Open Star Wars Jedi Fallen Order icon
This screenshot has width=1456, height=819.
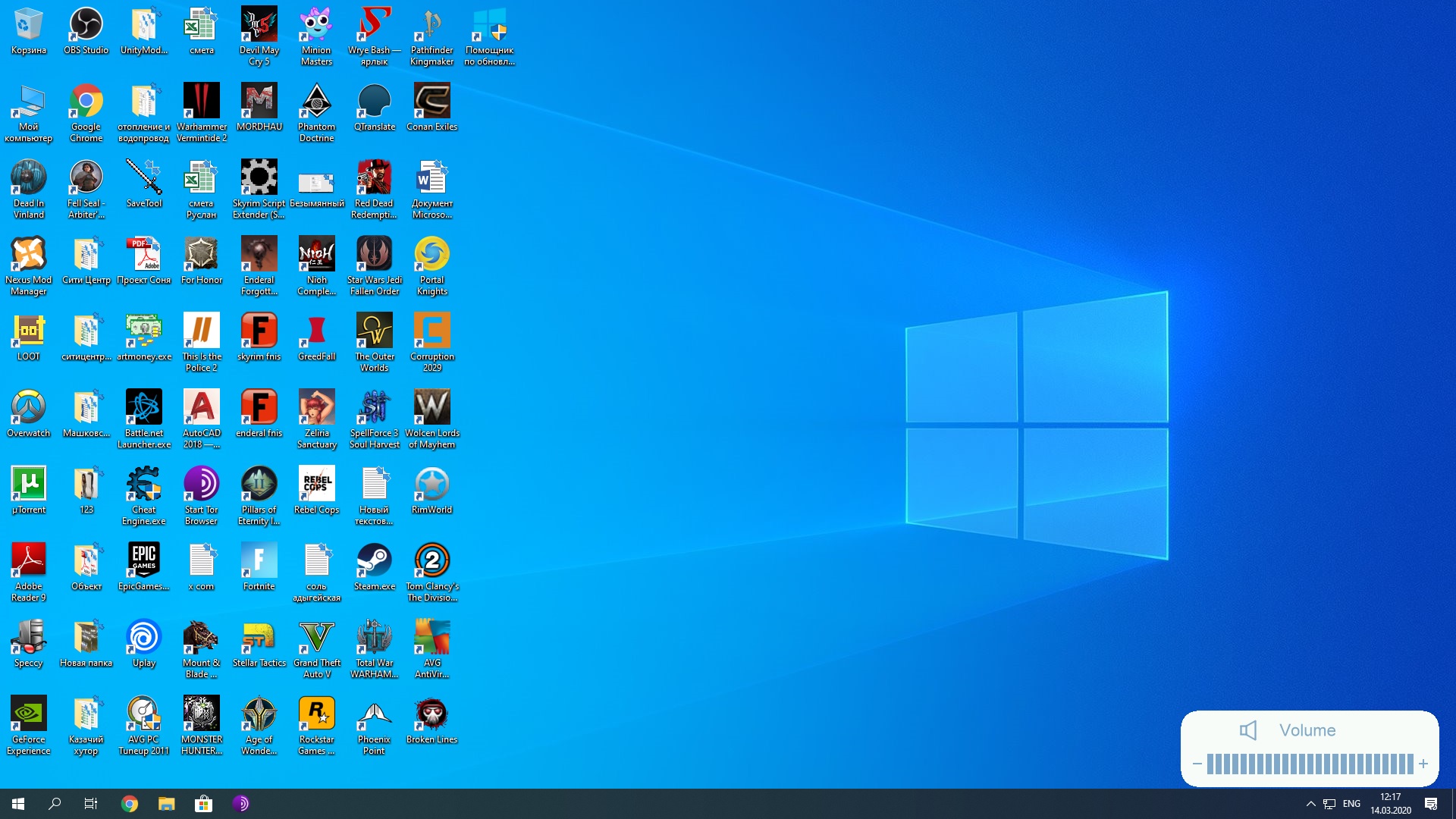pyautogui.click(x=374, y=266)
